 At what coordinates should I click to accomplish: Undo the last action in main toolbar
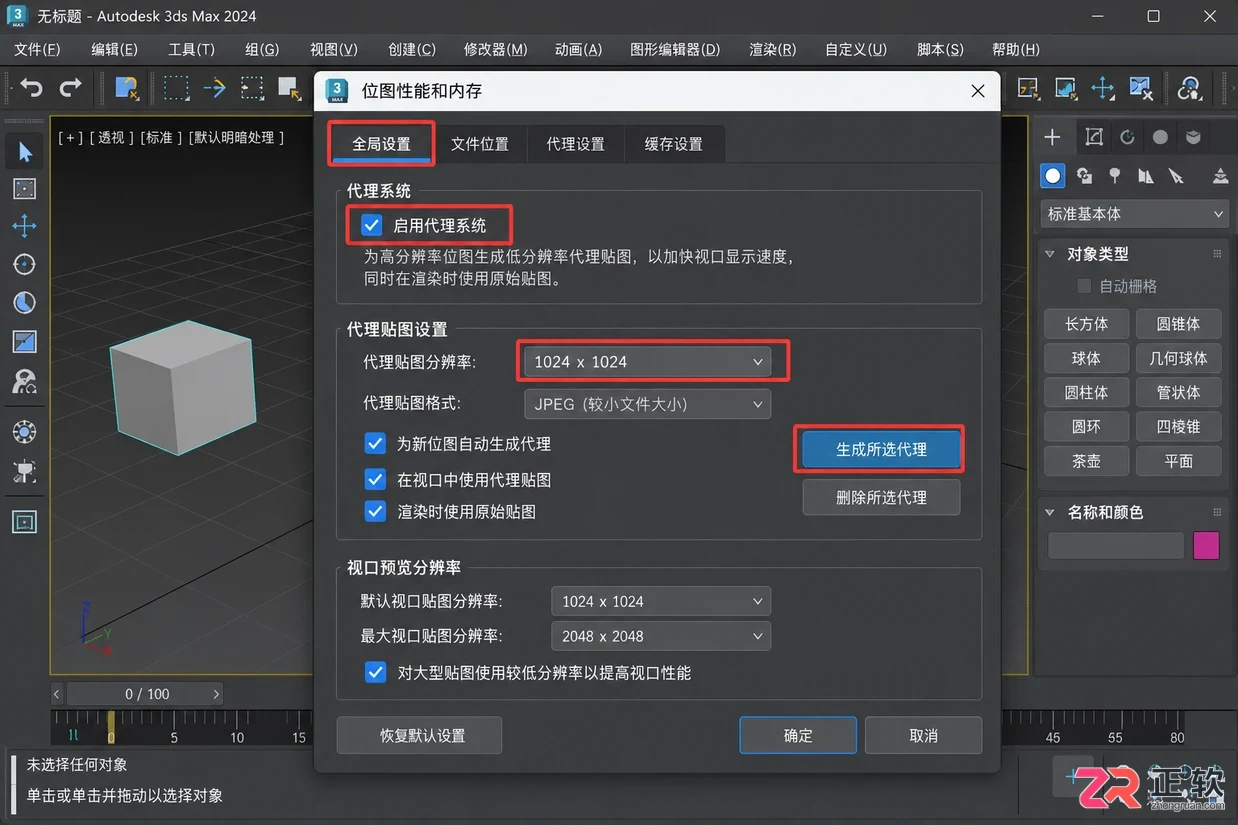pos(31,88)
